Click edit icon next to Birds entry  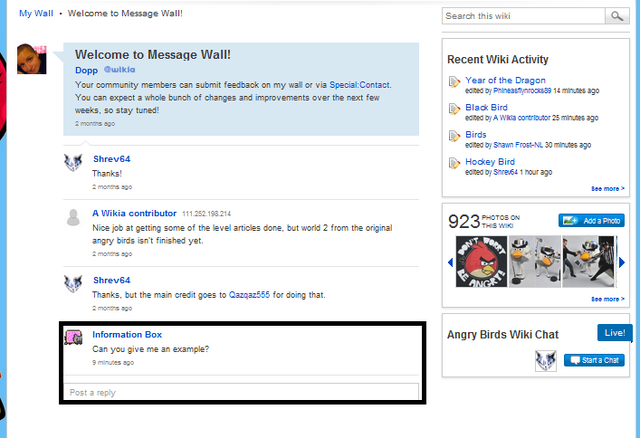pyautogui.click(x=454, y=136)
